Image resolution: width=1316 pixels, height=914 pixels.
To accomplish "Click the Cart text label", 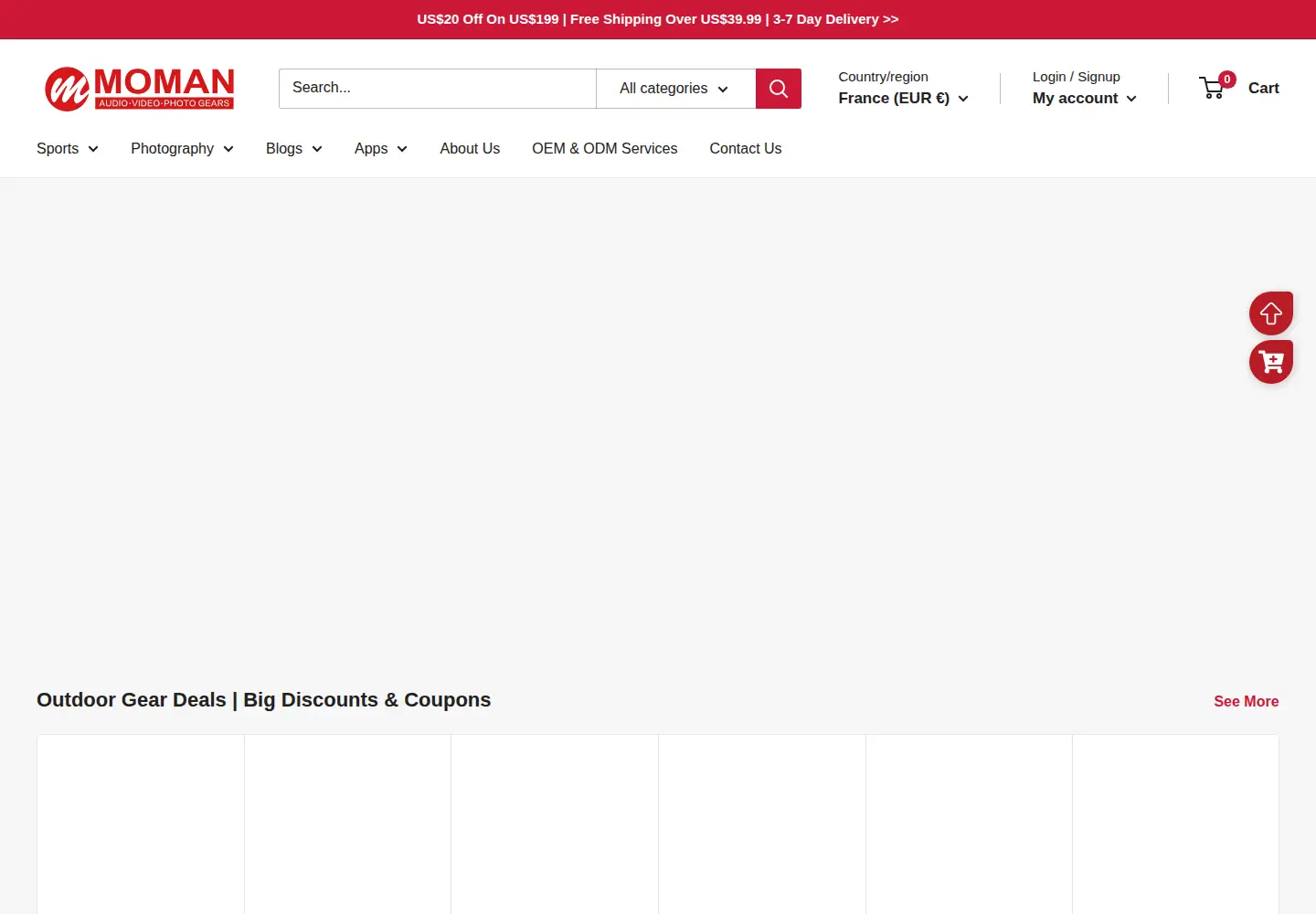I will tap(1263, 89).
